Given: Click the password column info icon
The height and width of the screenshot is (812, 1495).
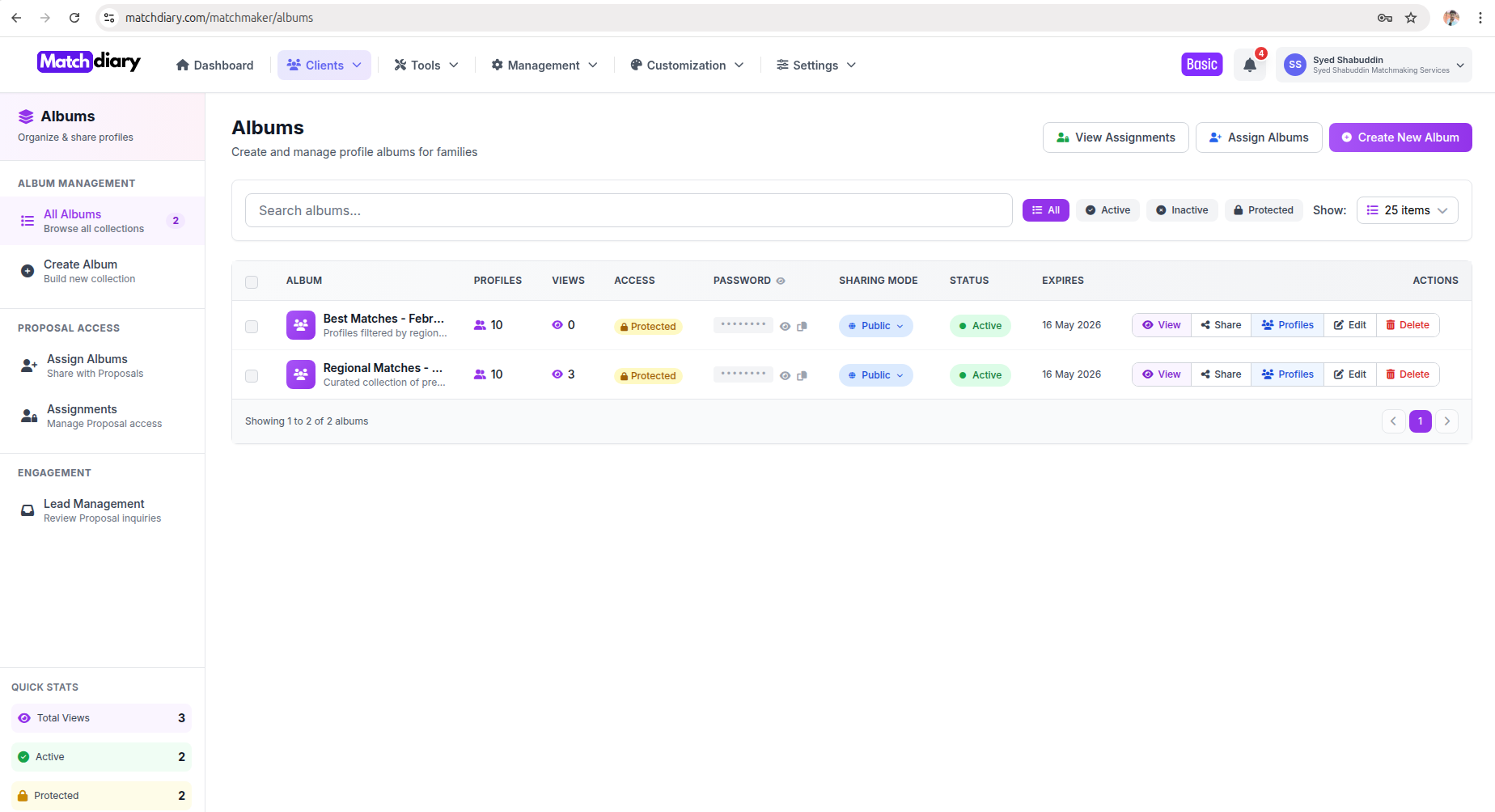Looking at the screenshot, I should point(781,281).
